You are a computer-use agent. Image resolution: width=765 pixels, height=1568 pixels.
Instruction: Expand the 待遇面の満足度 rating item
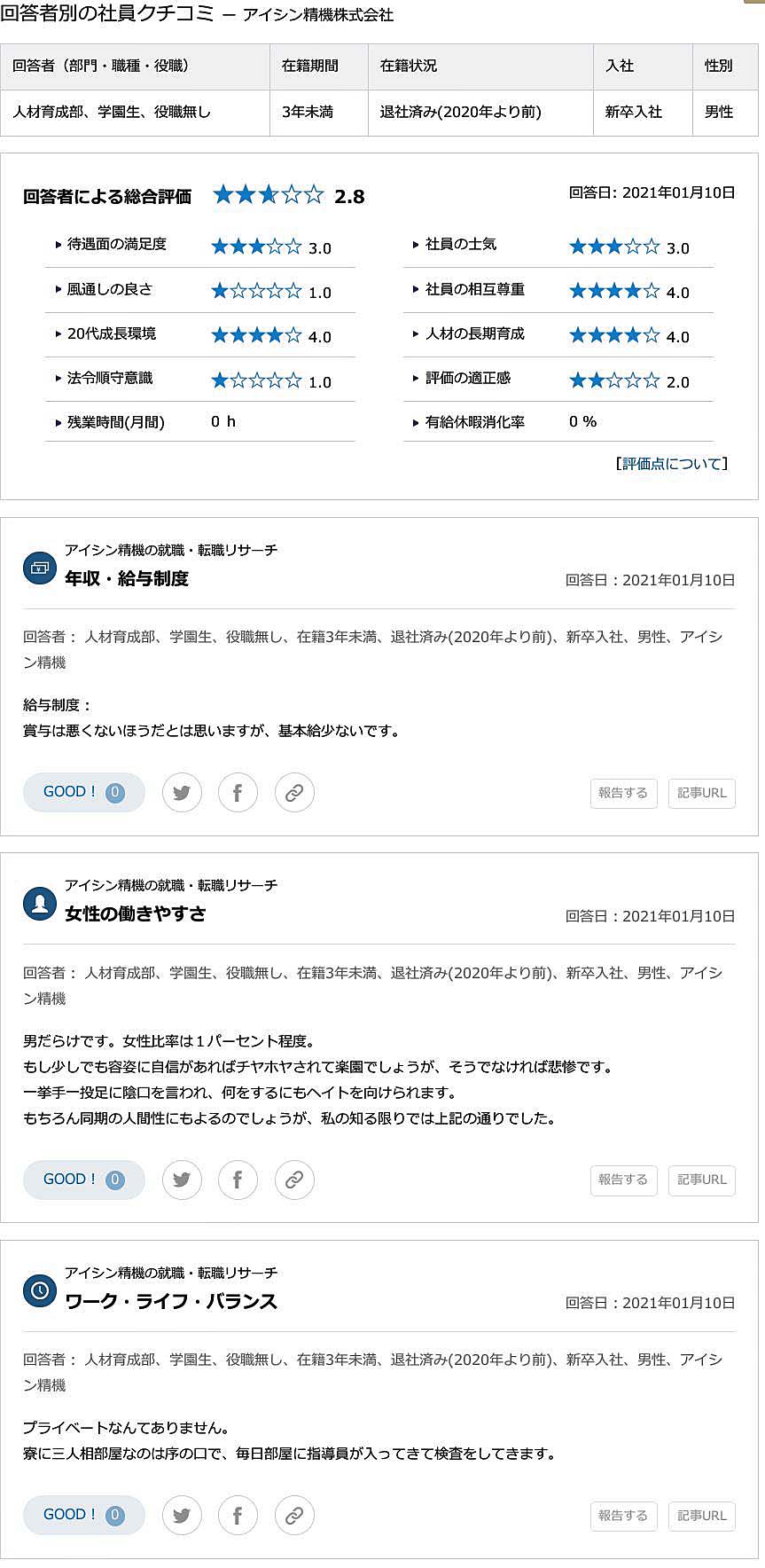(116, 245)
